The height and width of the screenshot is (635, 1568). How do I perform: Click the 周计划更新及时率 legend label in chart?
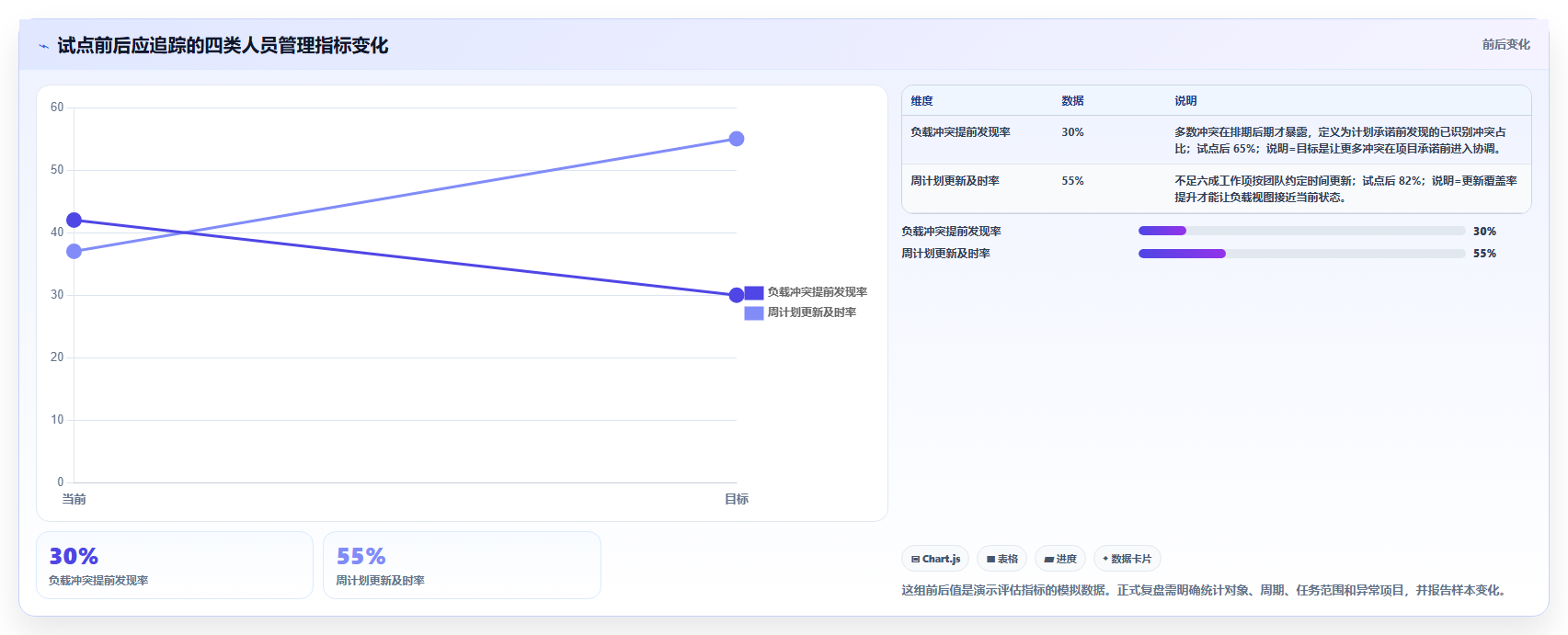pyautogui.click(x=812, y=312)
